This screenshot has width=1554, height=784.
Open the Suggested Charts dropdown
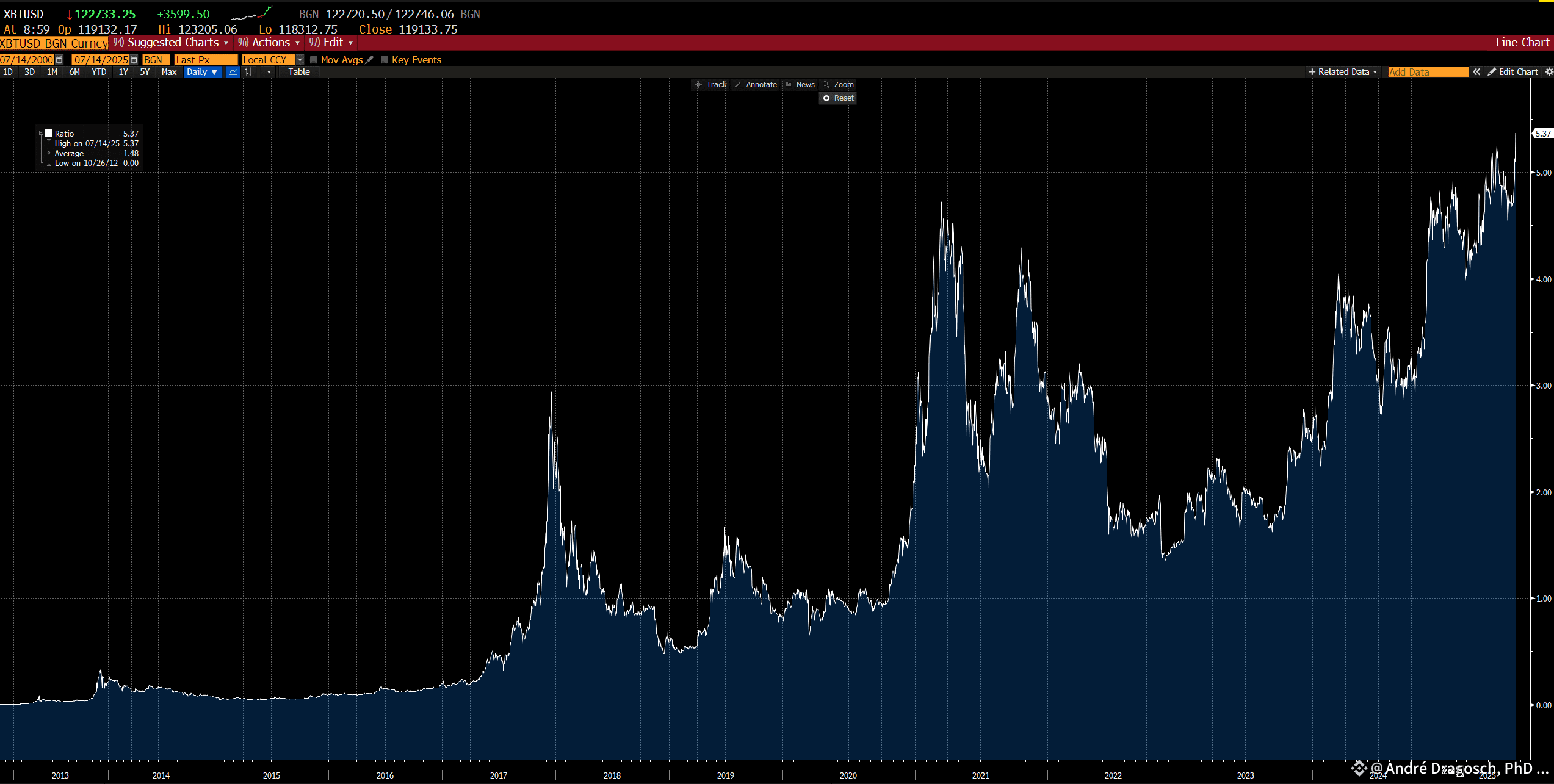171,43
